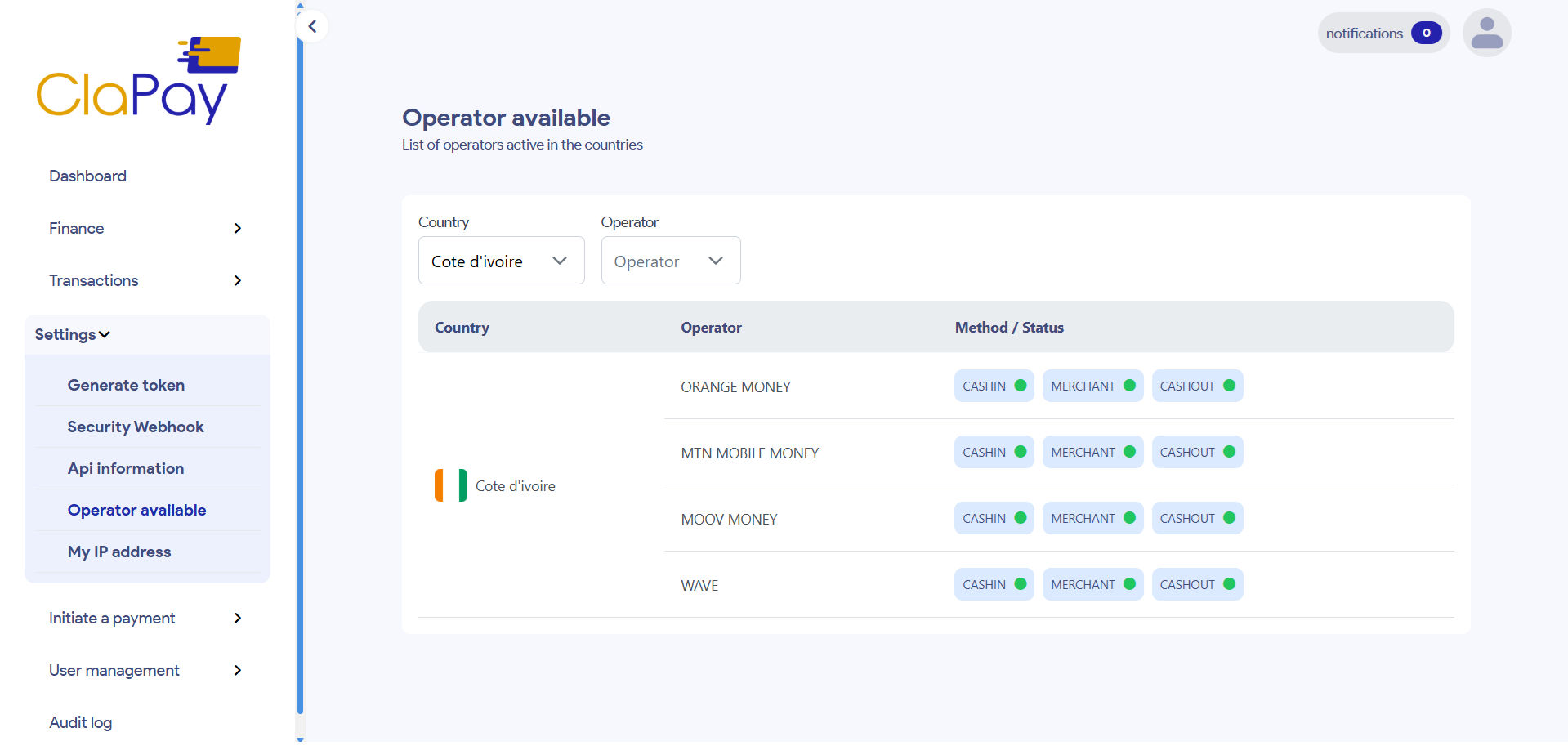The image size is (1568, 746).
Task: Open the profile avatar menu
Action: (x=1486, y=33)
